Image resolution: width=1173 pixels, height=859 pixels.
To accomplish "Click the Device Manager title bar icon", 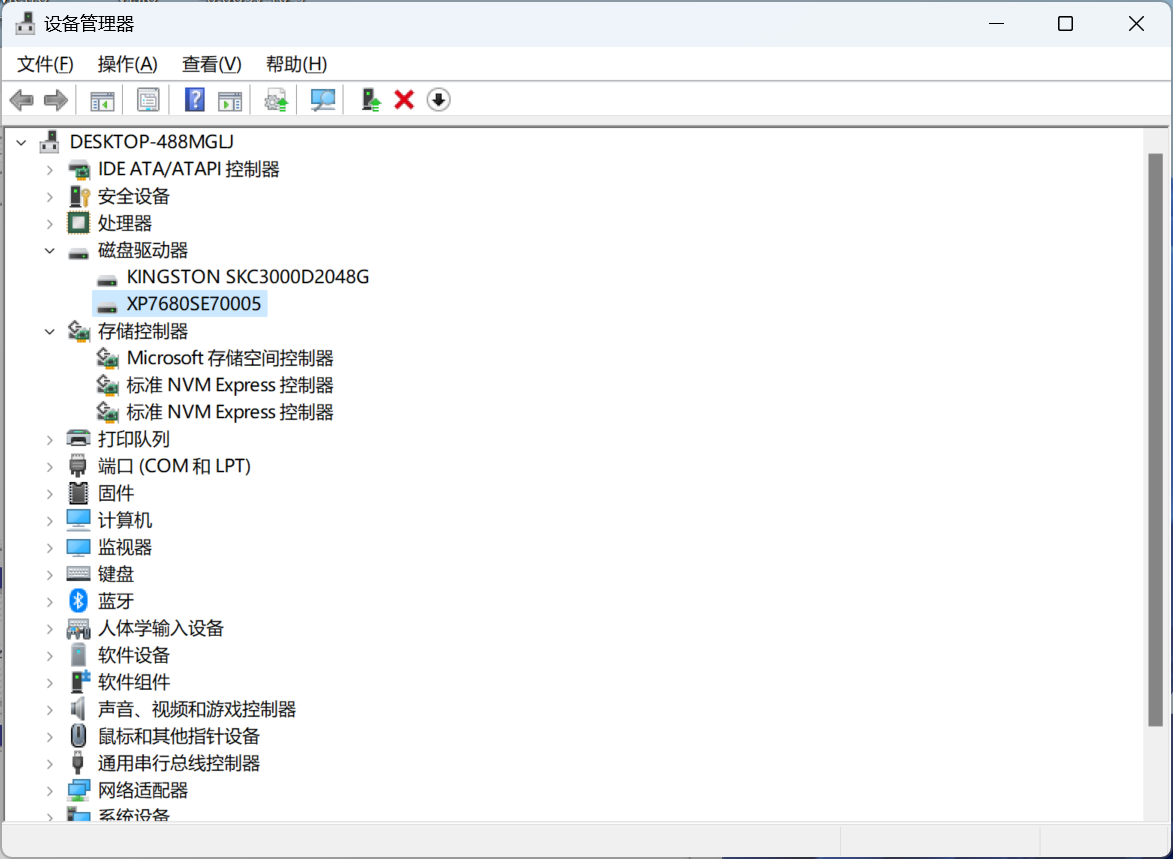I will point(25,23).
